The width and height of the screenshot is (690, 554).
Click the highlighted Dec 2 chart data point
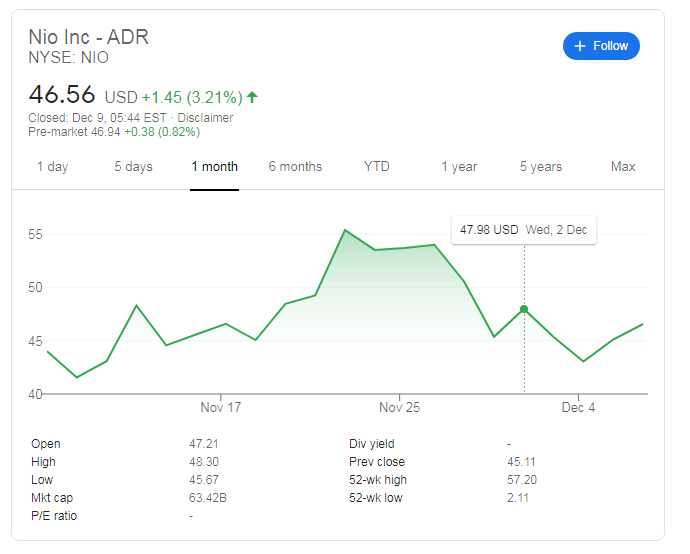coord(524,309)
